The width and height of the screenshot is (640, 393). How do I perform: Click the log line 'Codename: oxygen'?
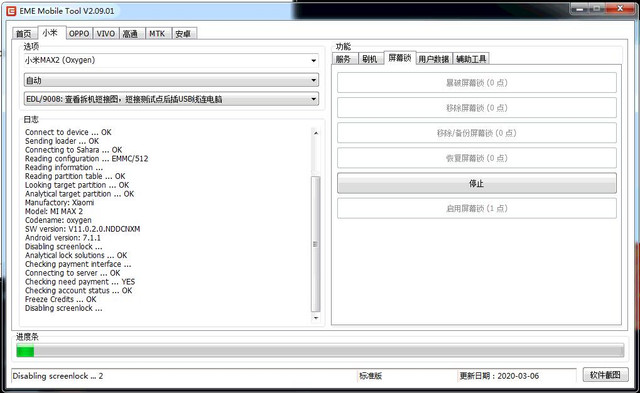point(58,220)
